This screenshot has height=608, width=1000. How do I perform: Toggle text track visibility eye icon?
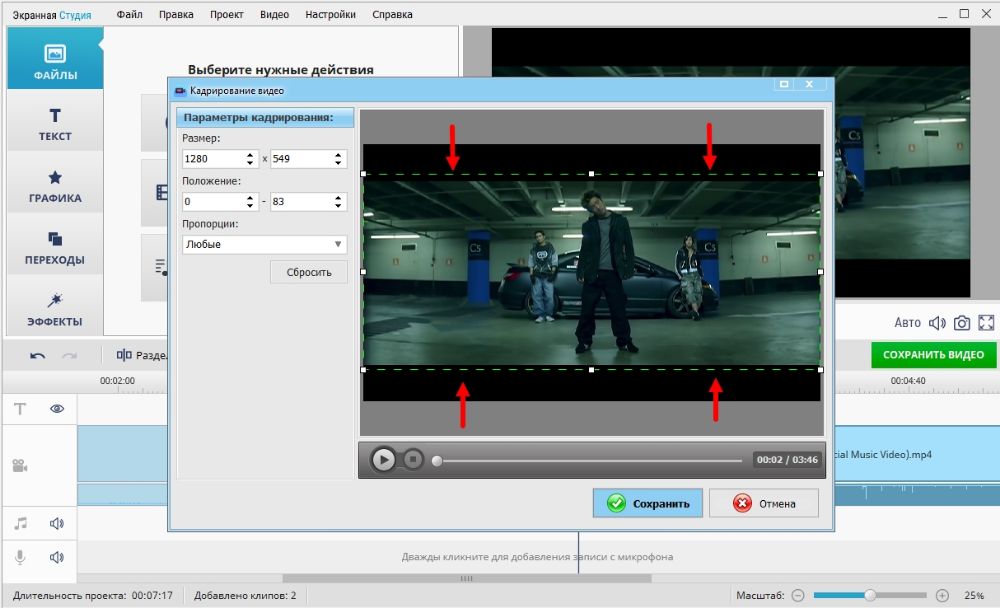pyautogui.click(x=57, y=408)
